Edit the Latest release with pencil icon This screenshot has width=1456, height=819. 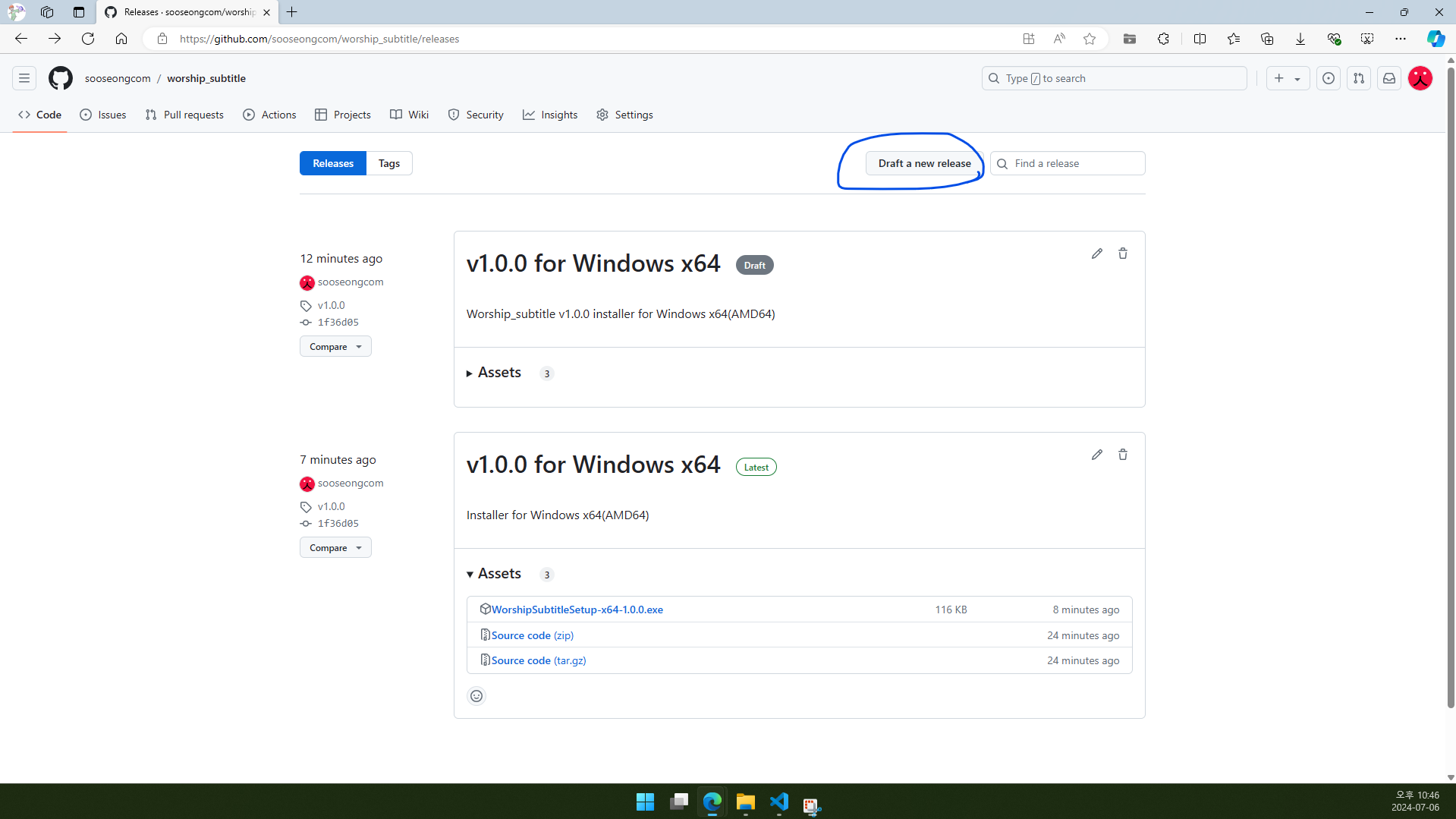pyautogui.click(x=1097, y=455)
